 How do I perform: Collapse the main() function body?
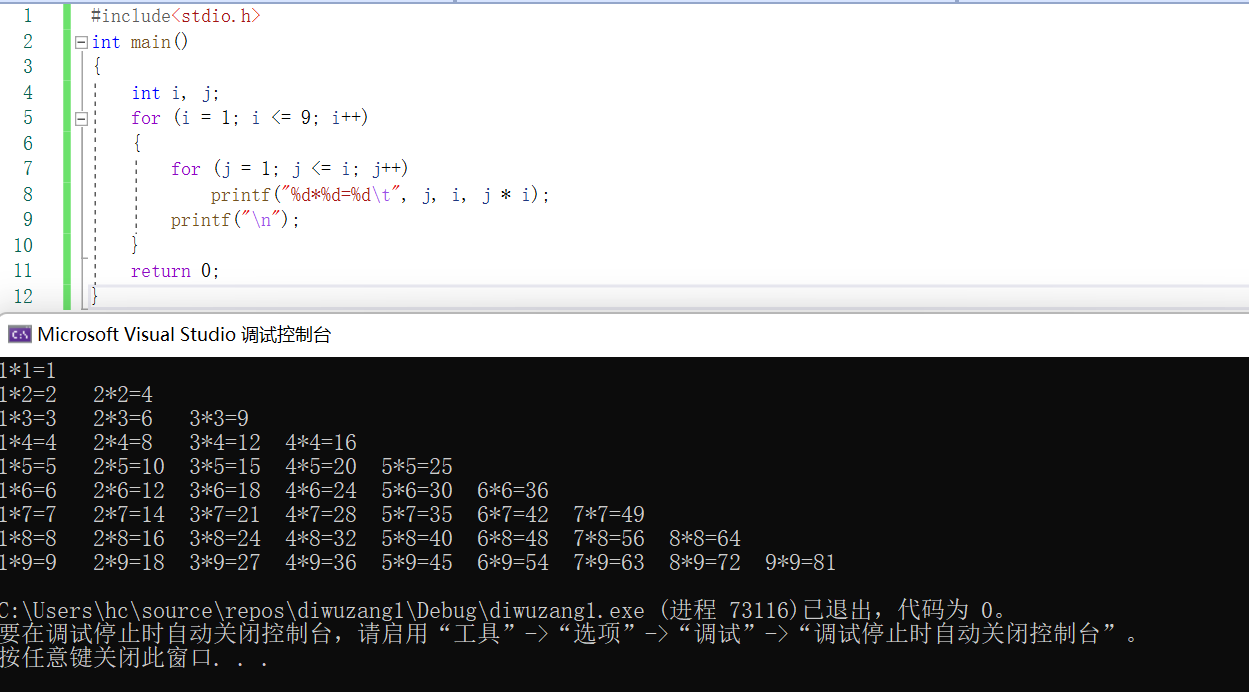pyautogui.click(x=79, y=41)
